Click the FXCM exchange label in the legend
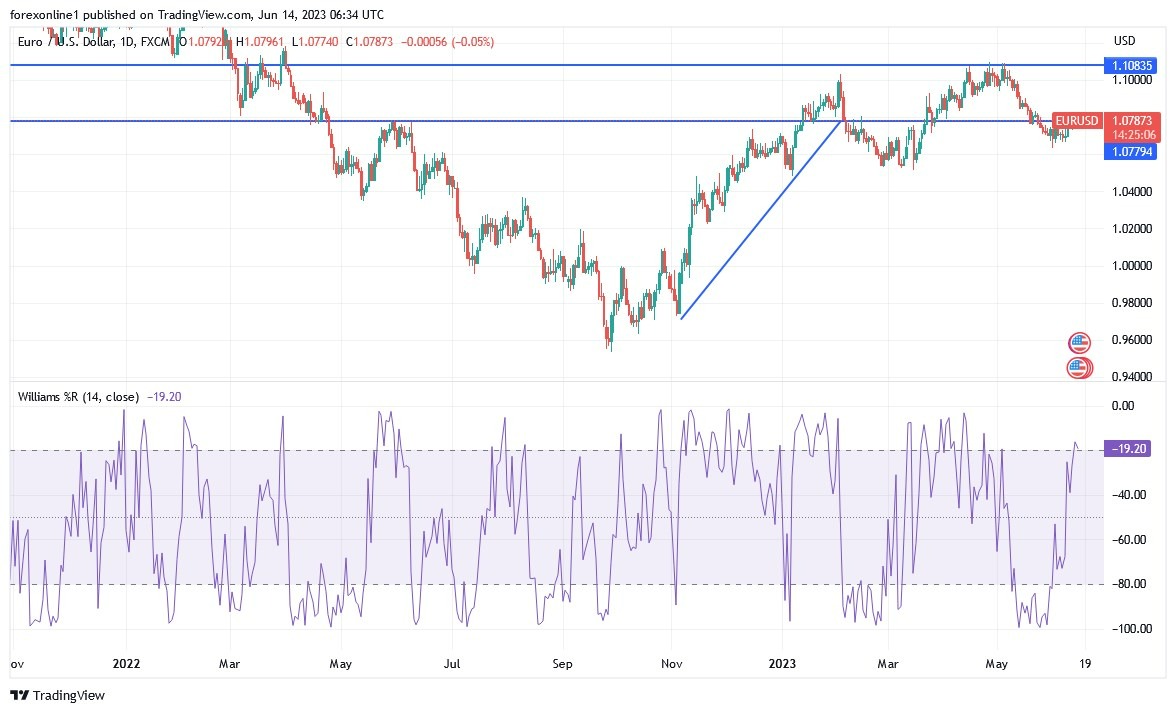Viewport: 1176px width, 713px height. [157, 44]
